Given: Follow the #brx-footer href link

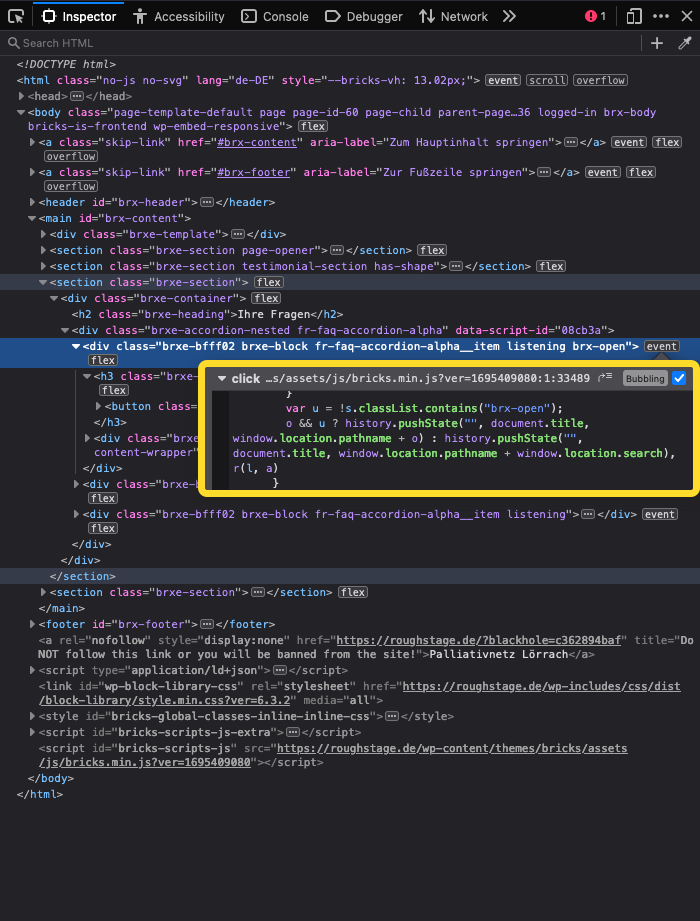Looking at the screenshot, I should 254,172.
